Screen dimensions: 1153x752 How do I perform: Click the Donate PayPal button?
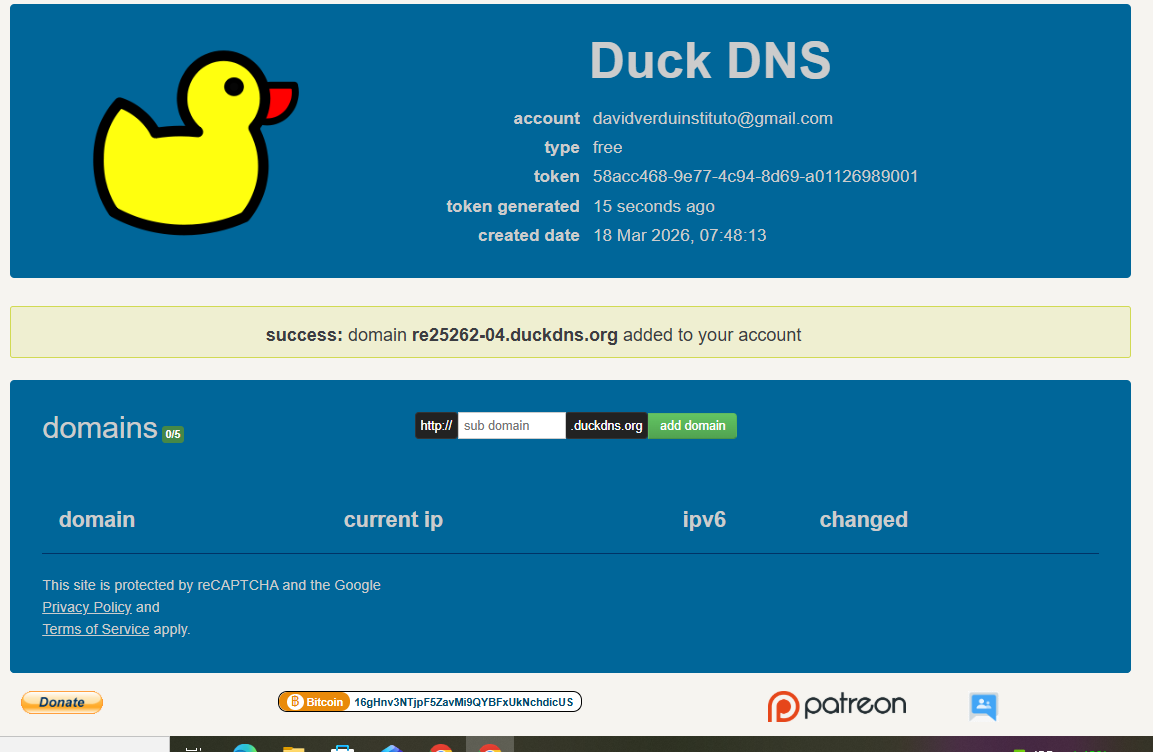click(62, 702)
